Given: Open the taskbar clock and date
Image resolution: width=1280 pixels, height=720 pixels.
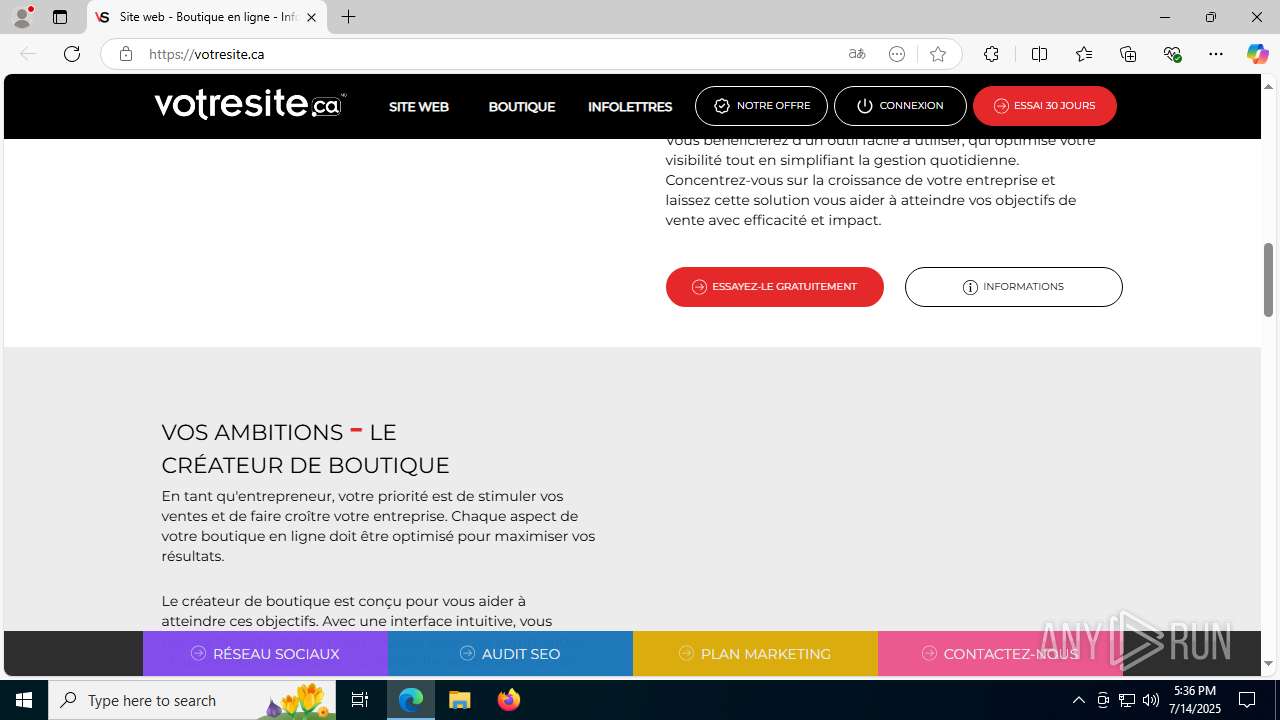Looking at the screenshot, I should click(x=1196, y=700).
